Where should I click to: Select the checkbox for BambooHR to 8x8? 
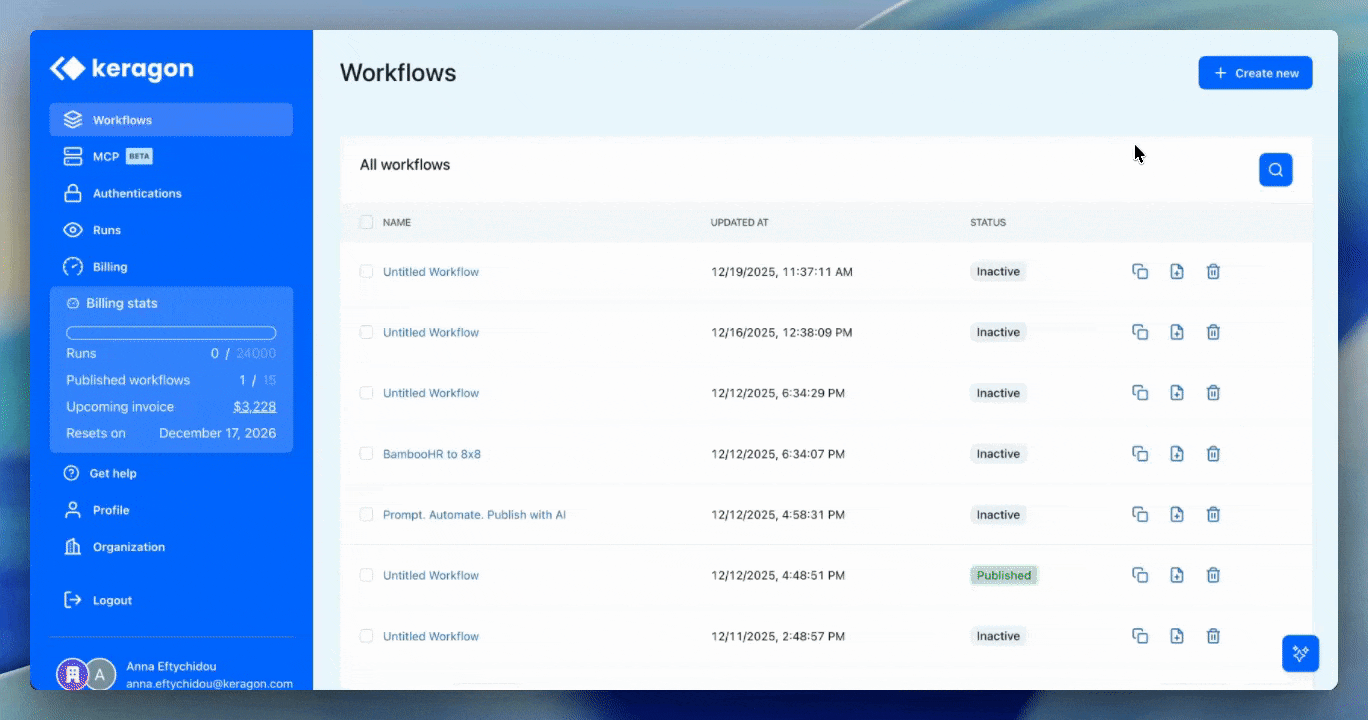pyautogui.click(x=366, y=453)
